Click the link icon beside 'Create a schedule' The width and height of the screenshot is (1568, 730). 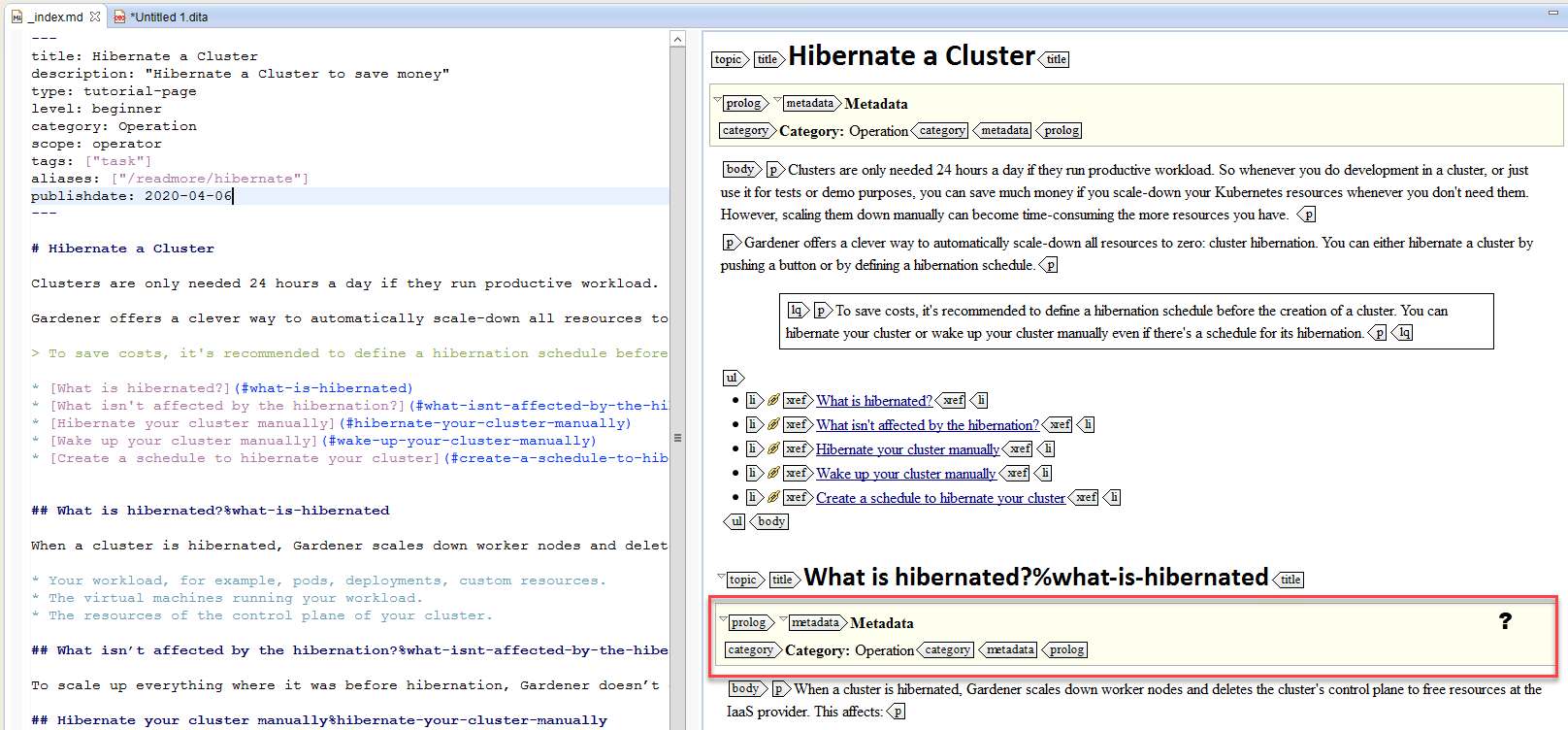(773, 497)
